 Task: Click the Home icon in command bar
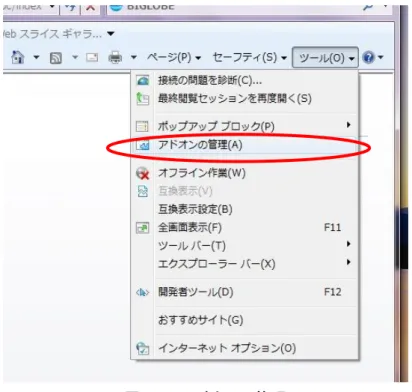point(17,57)
